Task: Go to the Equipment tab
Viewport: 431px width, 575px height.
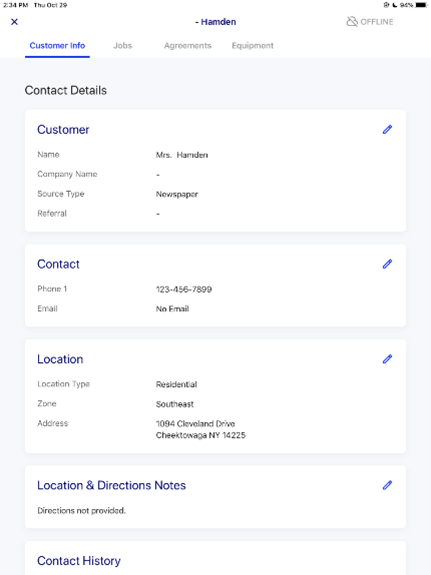Action: click(x=252, y=45)
